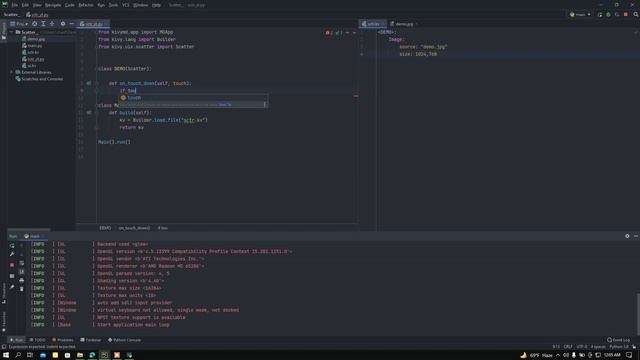Click the Expand All icon in Project panel
The width and height of the screenshot is (640, 360).
click(x=43, y=24)
